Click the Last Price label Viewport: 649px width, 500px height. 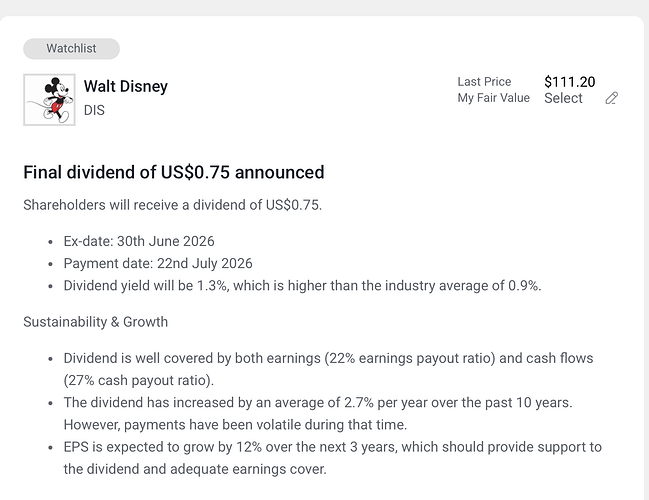pos(484,82)
